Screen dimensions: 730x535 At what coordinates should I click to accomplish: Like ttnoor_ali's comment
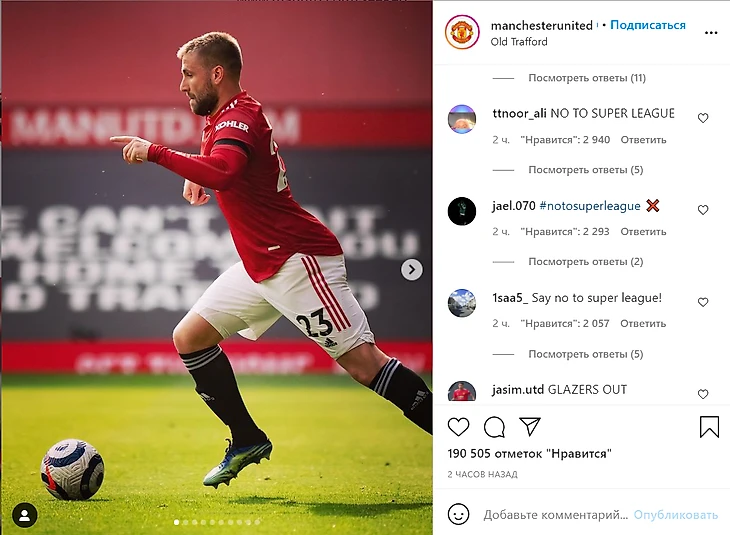click(703, 118)
